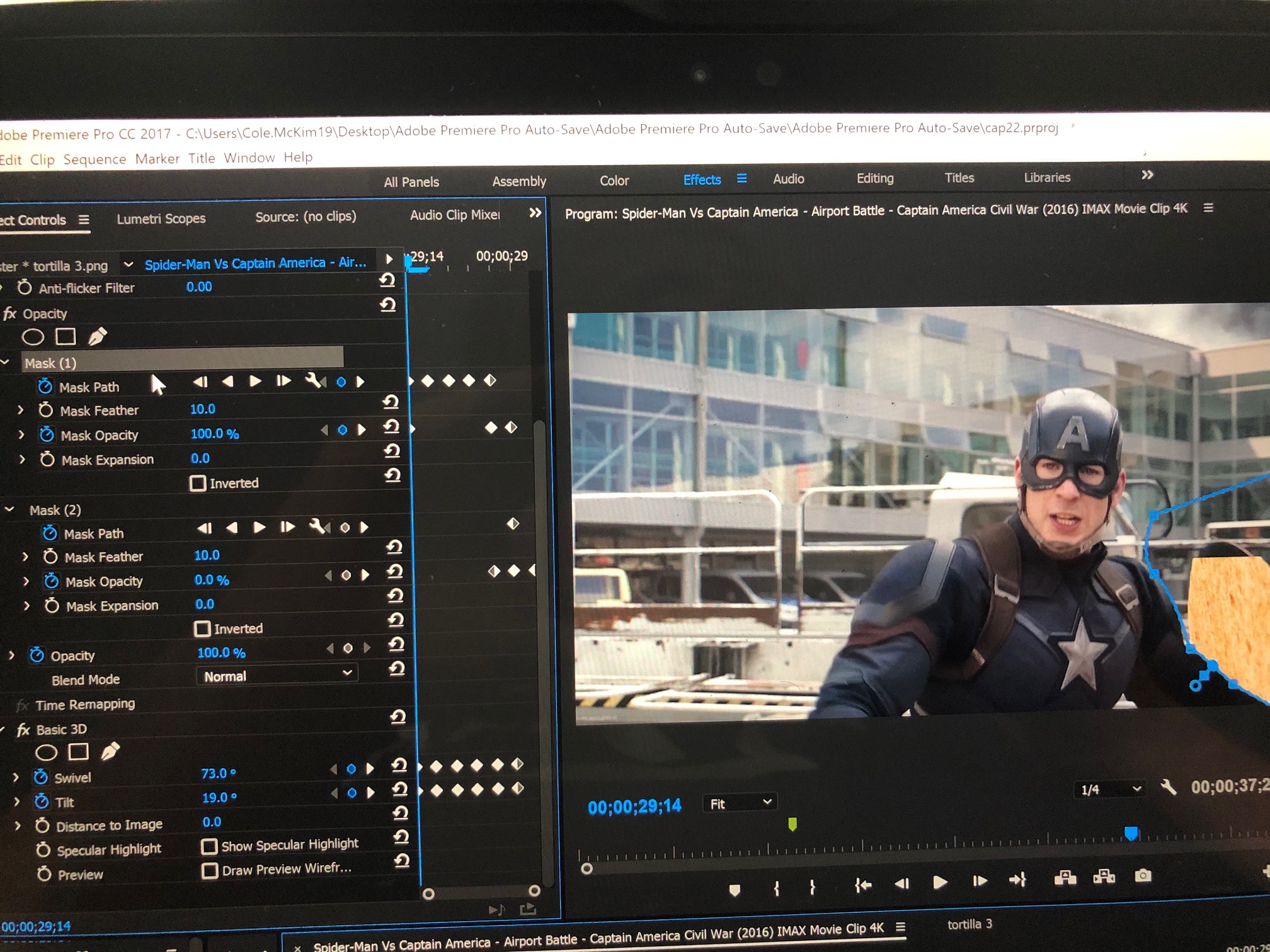Viewport: 1270px width, 952px height.
Task: Reset Mask (1) Mask Feather value
Action: (x=391, y=402)
